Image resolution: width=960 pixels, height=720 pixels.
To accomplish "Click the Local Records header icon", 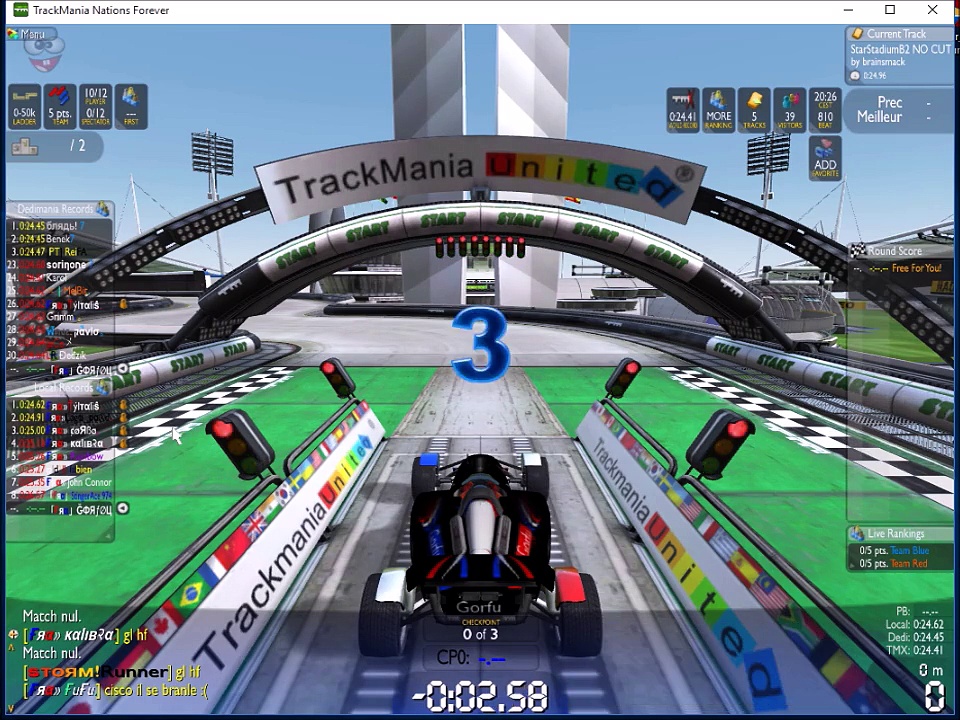I will (x=103, y=387).
